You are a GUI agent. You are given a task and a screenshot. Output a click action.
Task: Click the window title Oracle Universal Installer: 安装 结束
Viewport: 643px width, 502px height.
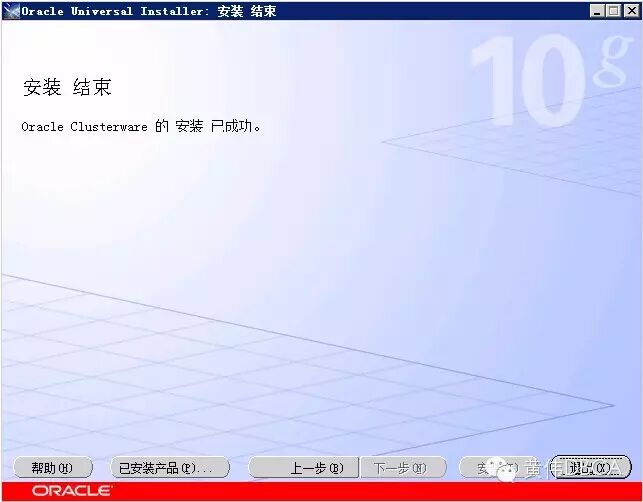[148, 11]
